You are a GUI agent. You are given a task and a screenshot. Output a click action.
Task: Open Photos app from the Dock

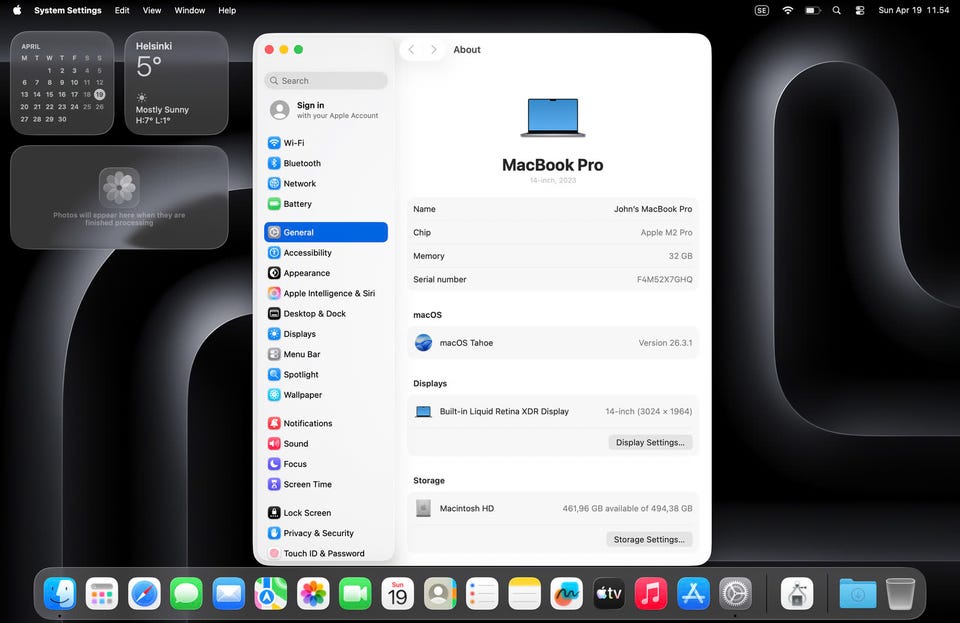(x=313, y=593)
